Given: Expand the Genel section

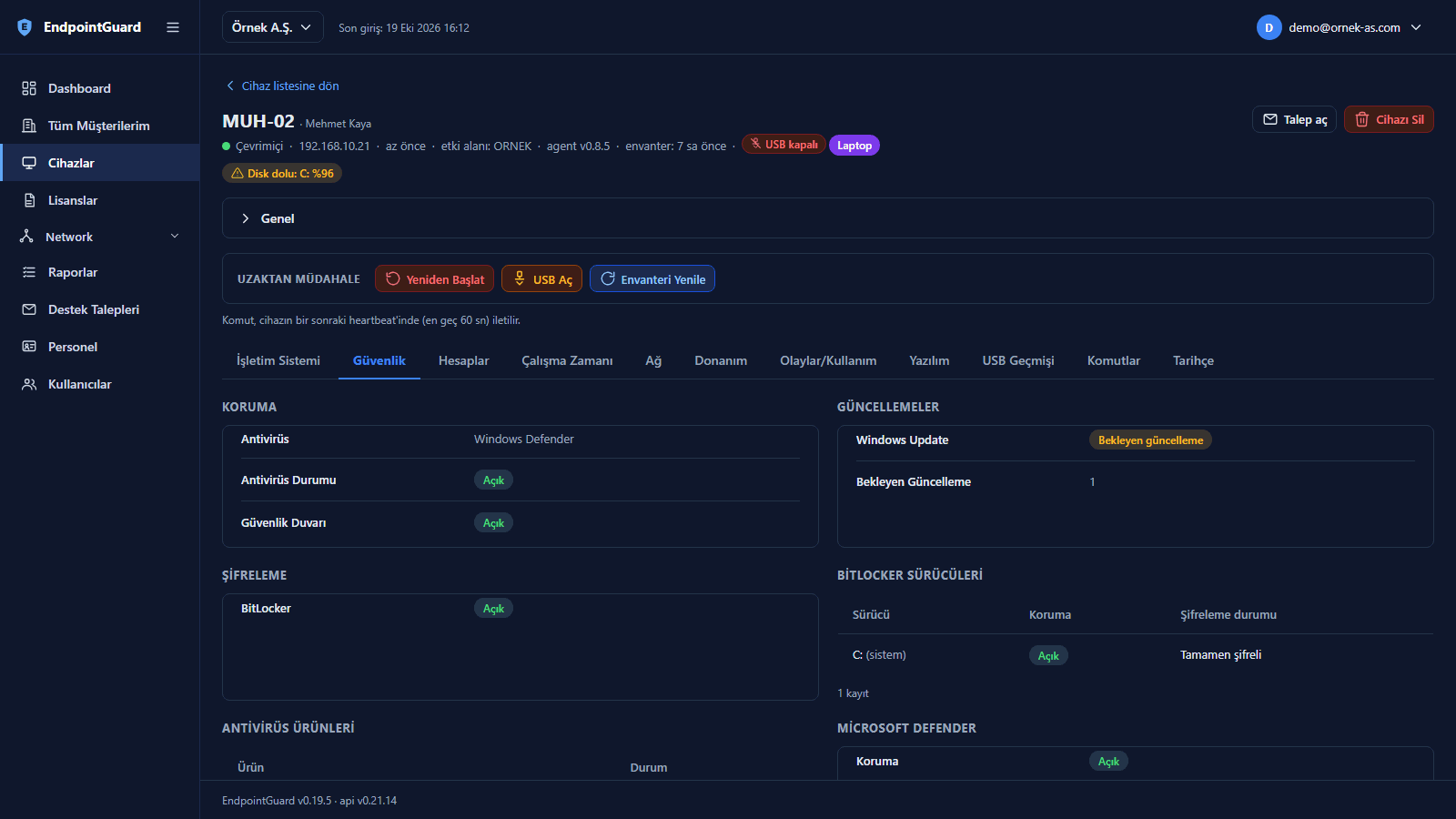Looking at the screenshot, I should tap(827, 218).
